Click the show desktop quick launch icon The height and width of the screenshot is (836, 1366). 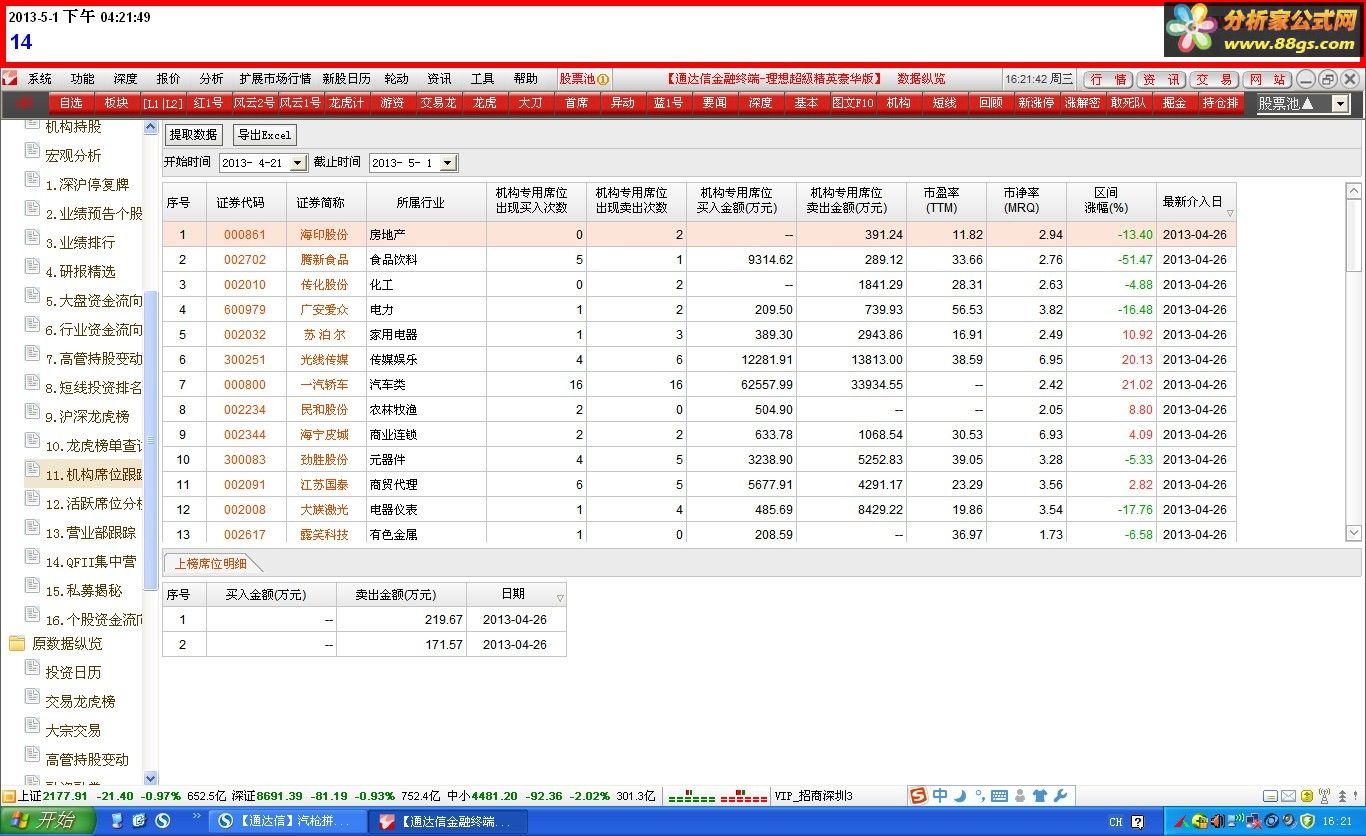click(117, 821)
